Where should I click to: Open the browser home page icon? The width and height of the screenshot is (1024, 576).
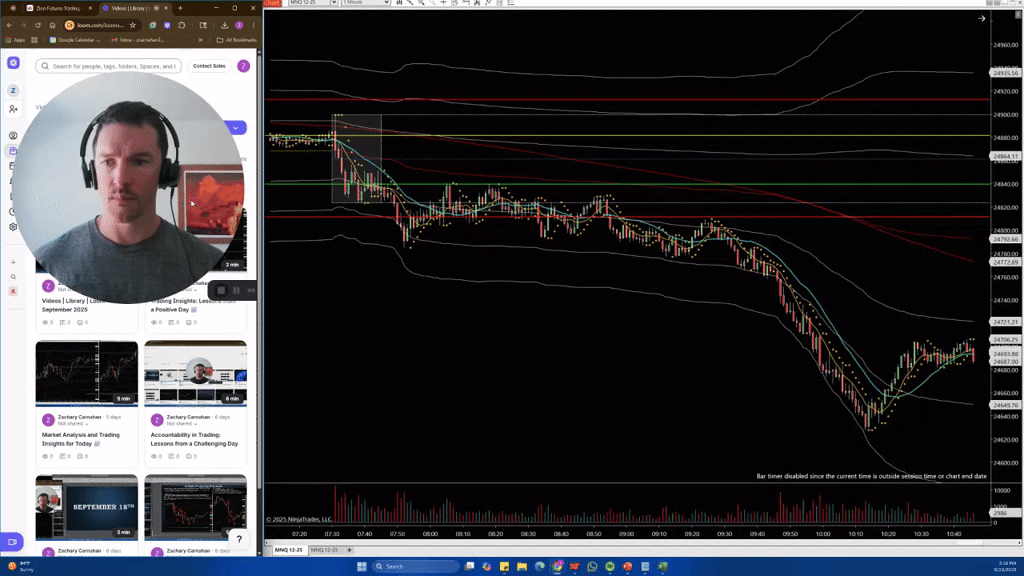coord(52,25)
